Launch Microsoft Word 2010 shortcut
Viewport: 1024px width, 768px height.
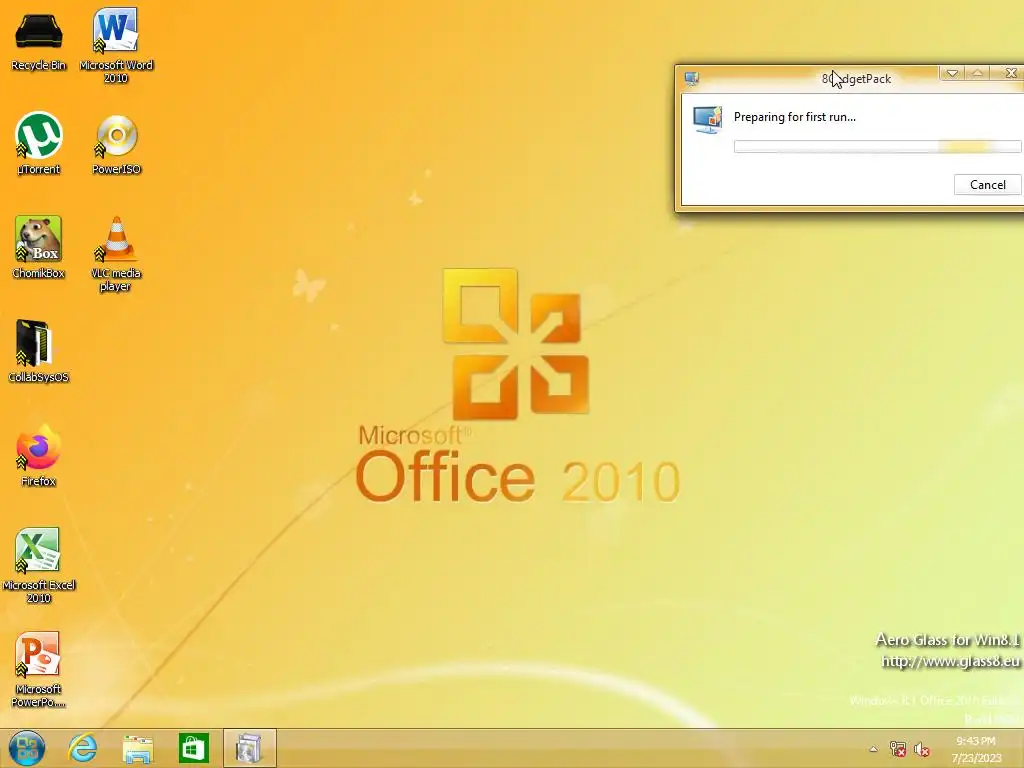(116, 44)
